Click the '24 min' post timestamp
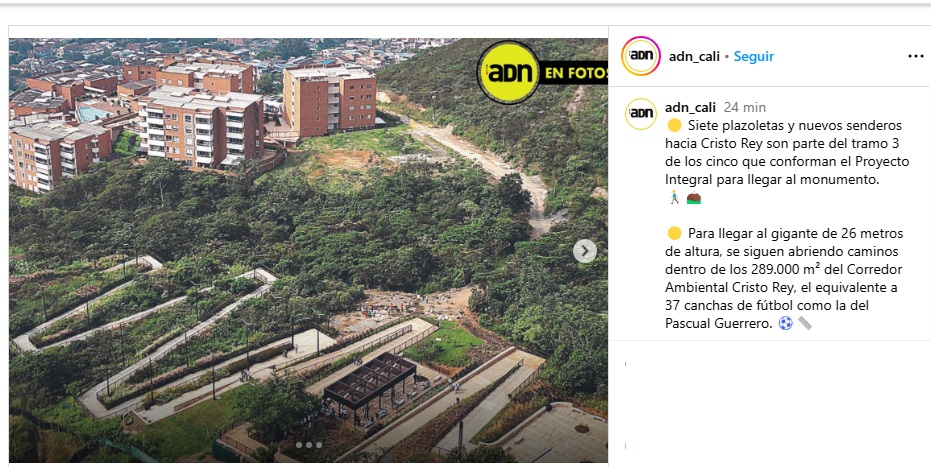This screenshot has height=467, width=931. pos(745,107)
